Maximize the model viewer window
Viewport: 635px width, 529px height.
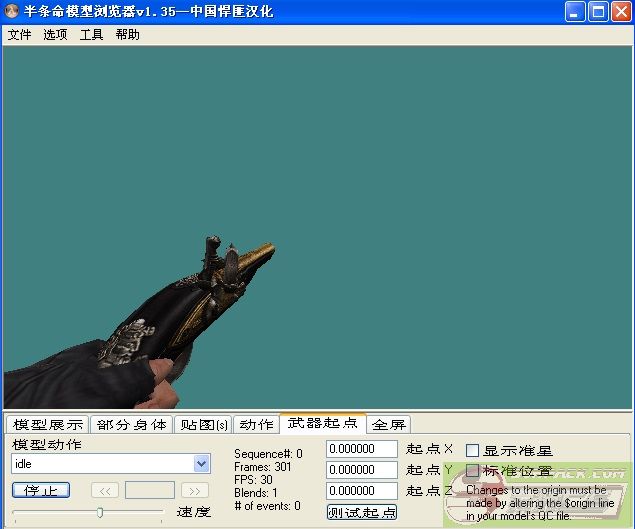(598, 12)
